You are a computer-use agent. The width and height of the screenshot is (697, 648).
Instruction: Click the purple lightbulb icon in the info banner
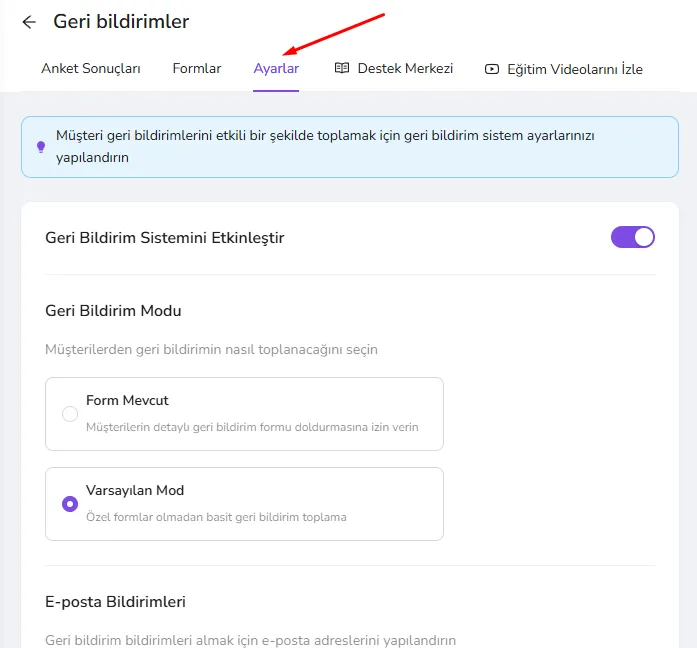click(x=41, y=147)
